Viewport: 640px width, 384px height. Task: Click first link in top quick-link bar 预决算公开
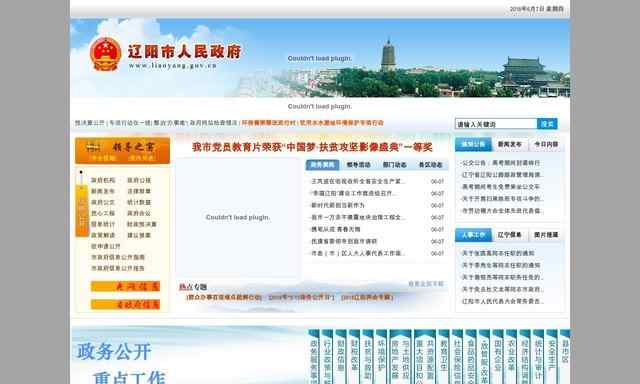click(x=89, y=123)
